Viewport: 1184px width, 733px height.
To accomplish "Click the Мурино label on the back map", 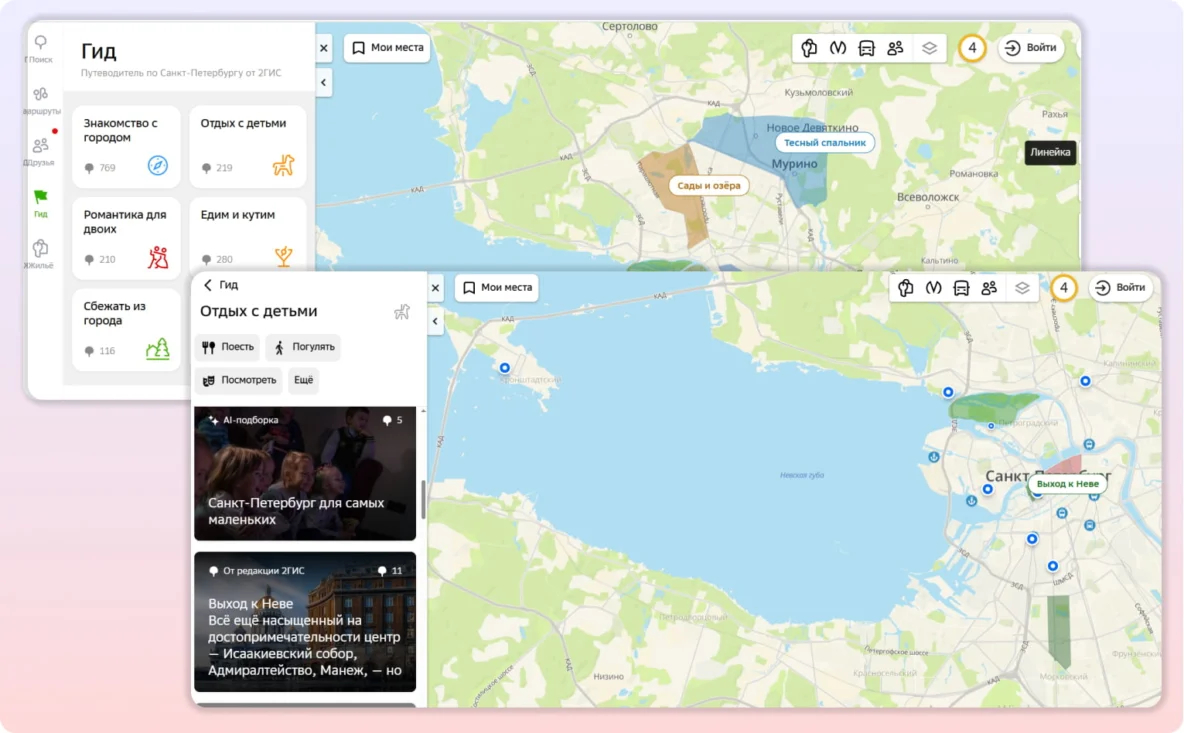I will point(794,164).
